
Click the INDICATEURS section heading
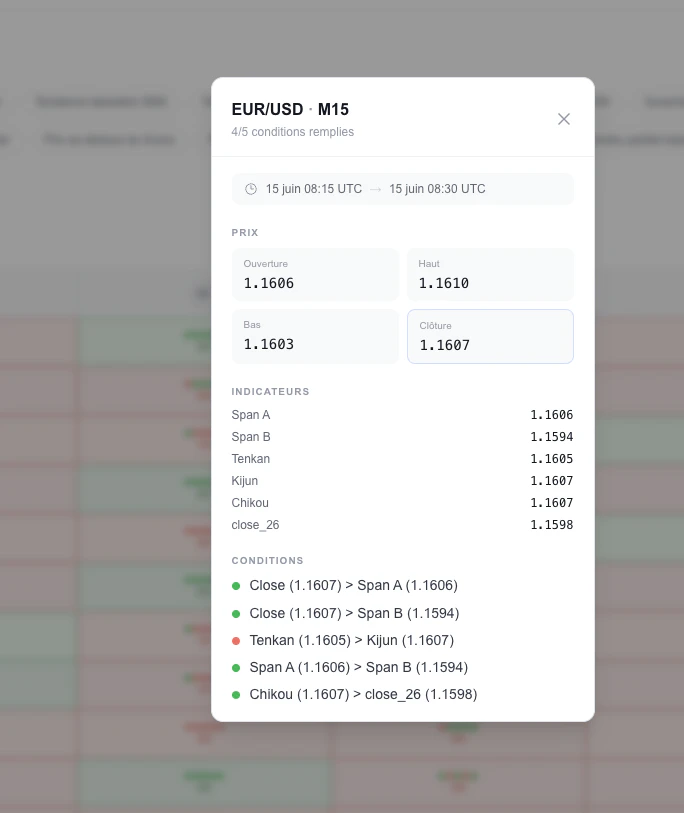coord(270,391)
